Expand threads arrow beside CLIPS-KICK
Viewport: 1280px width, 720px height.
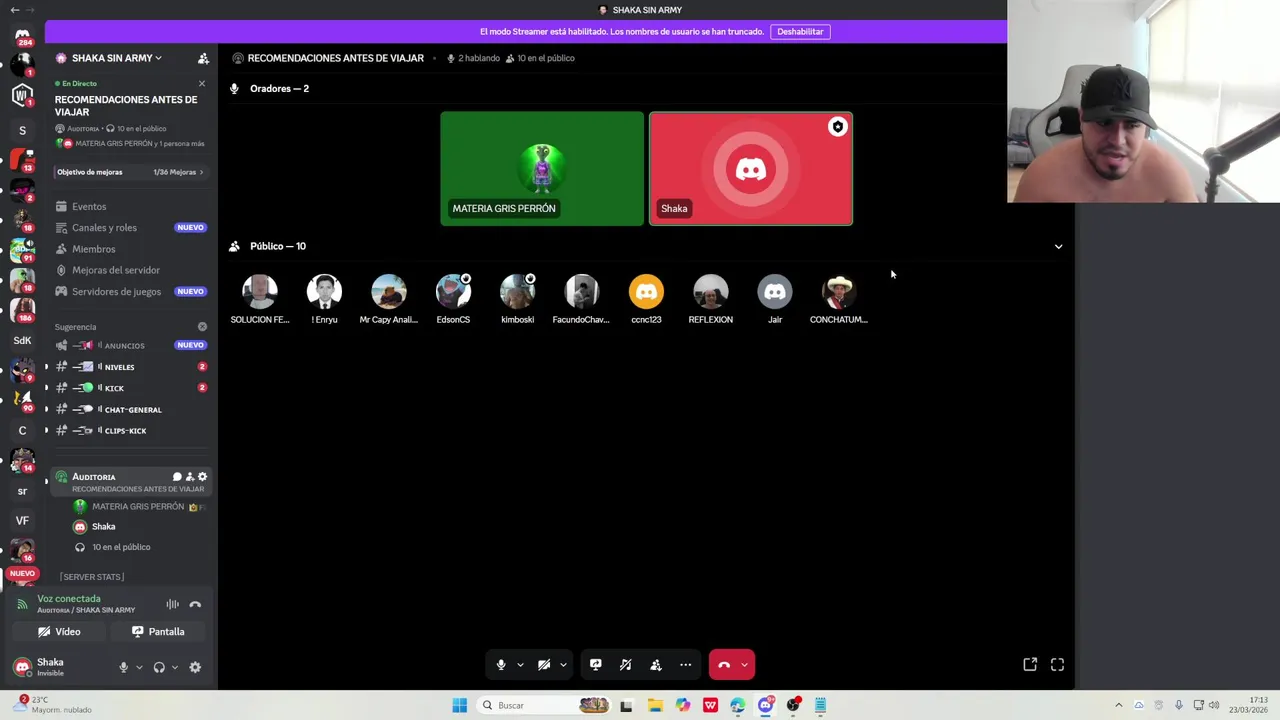[46, 430]
